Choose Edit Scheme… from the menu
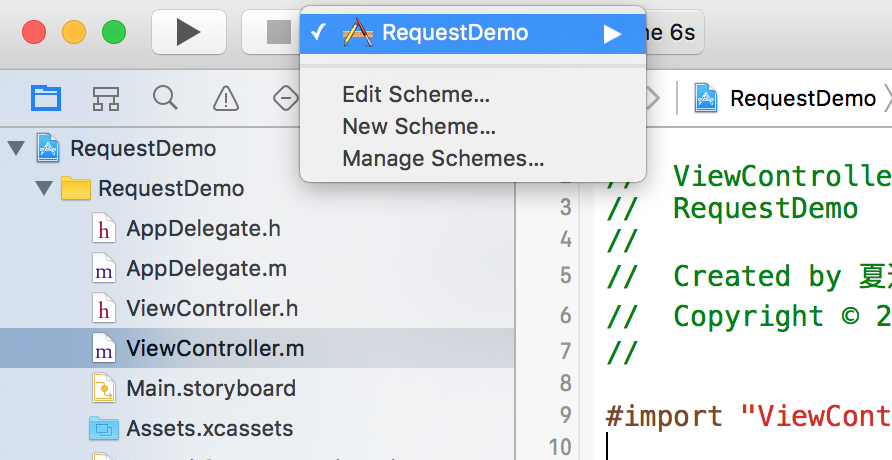892x460 pixels. pyautogui.click(x=415, y=95)
